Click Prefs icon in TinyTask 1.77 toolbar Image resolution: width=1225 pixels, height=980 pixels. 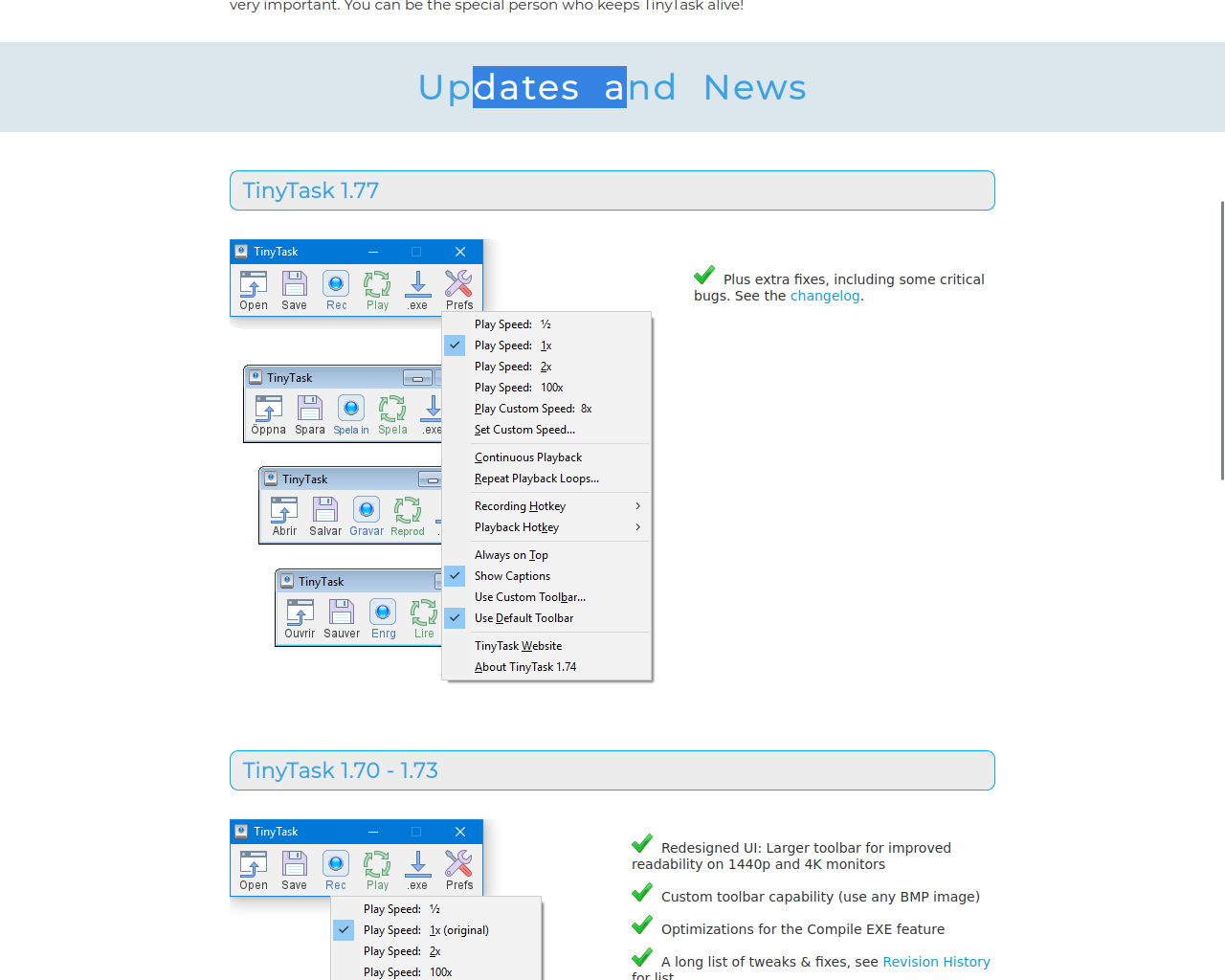click(459, 290)
